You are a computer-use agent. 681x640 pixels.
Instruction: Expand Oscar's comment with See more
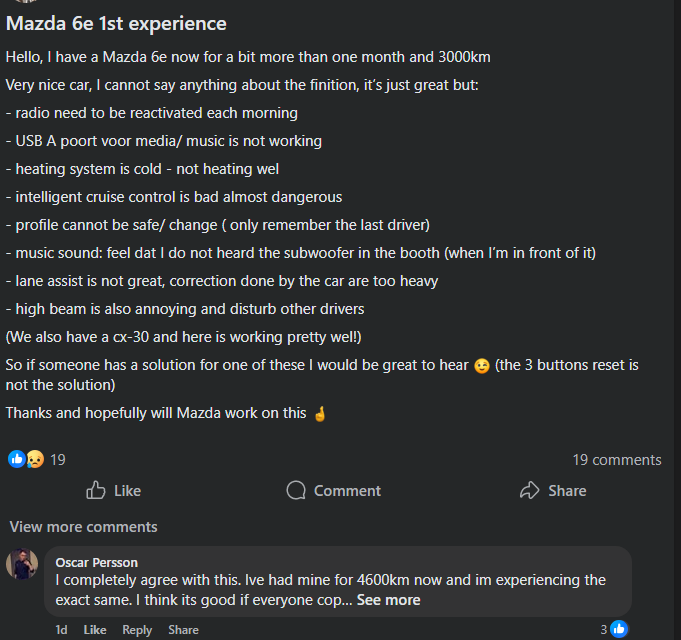[x=388, y=600]
